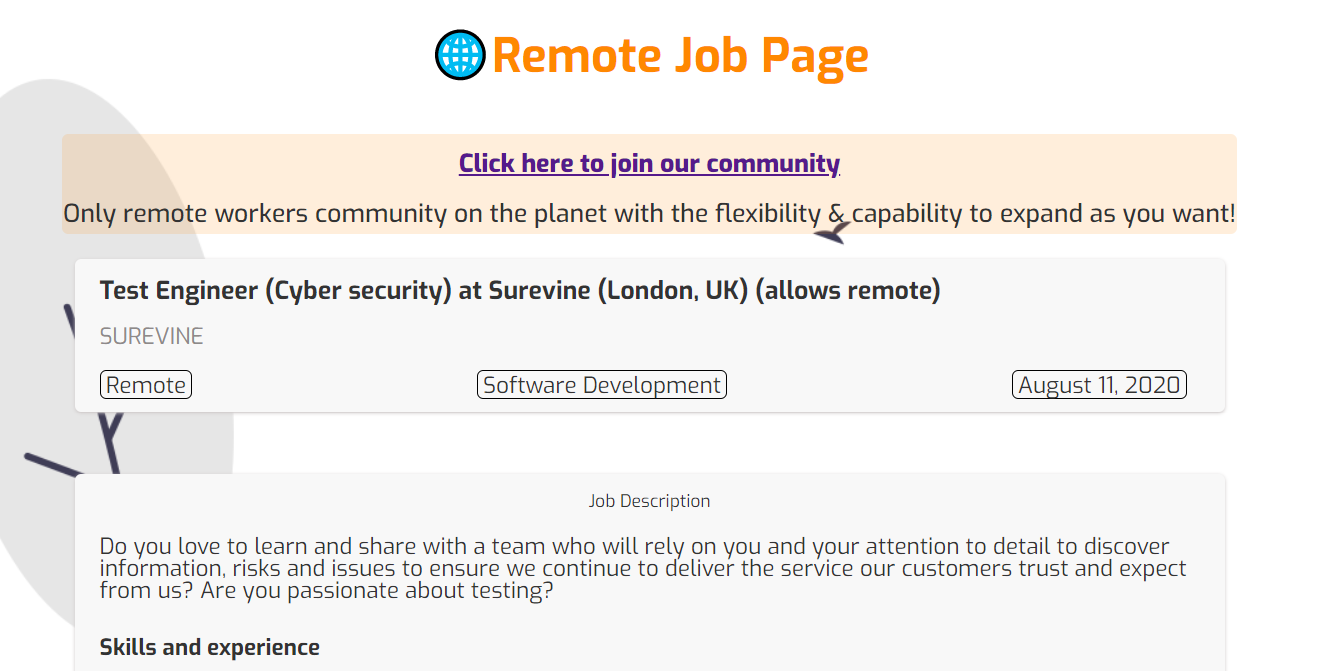The height and width of the screenshot is (671, 1343).
Task: Click the 'Software Development' category badge
Action: 601,385
